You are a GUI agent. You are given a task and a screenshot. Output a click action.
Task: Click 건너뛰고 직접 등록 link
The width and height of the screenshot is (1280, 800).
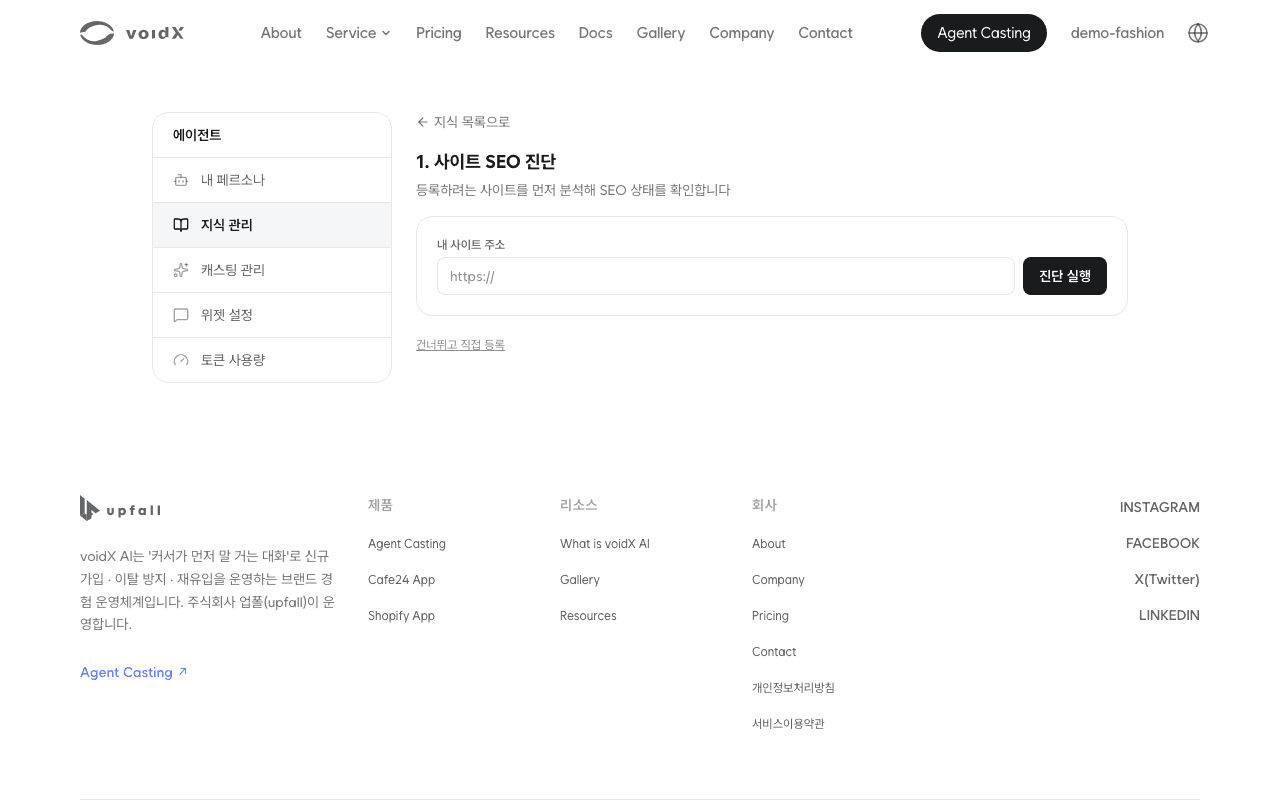click(460, 345)
